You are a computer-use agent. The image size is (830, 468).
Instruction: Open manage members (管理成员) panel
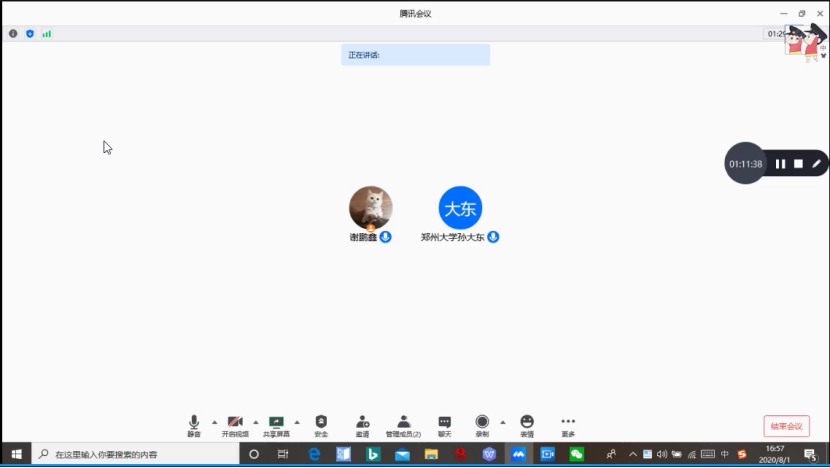pyautogui.click(x=403, y=424)
